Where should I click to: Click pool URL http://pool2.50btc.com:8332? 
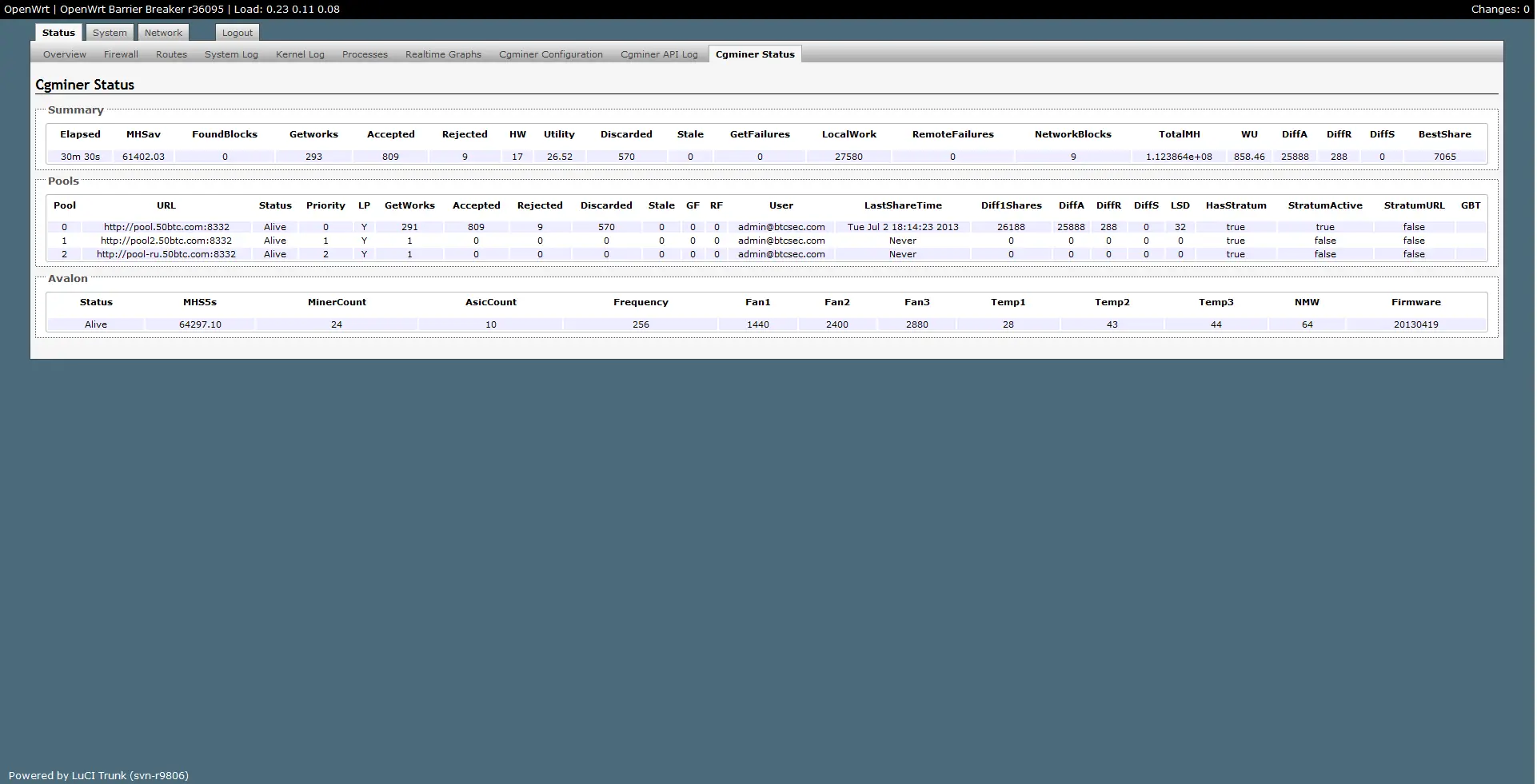pos(166,241)
